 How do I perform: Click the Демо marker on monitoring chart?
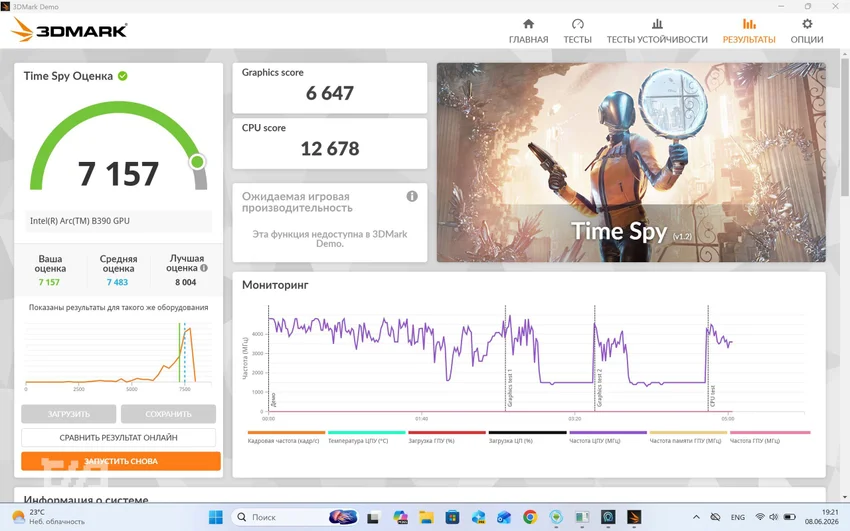273,400
